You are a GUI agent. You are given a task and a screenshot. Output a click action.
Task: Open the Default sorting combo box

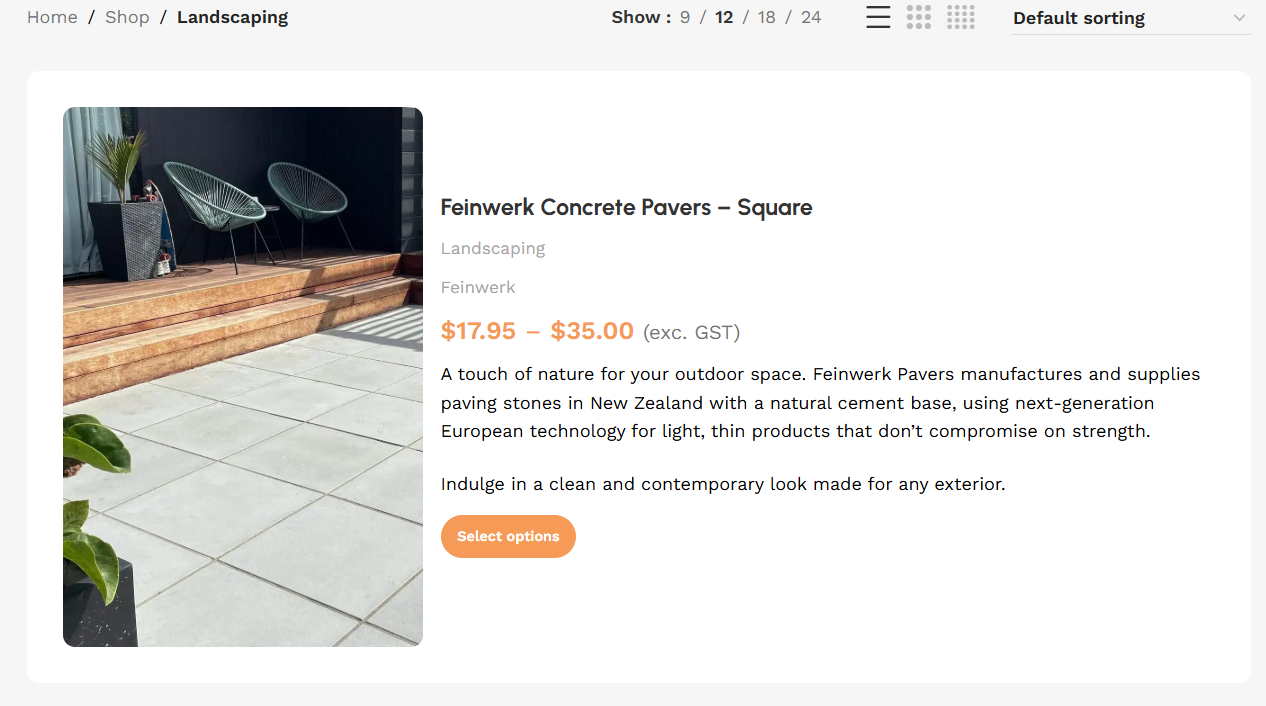pyautogui.click(x=1130, y=18)
